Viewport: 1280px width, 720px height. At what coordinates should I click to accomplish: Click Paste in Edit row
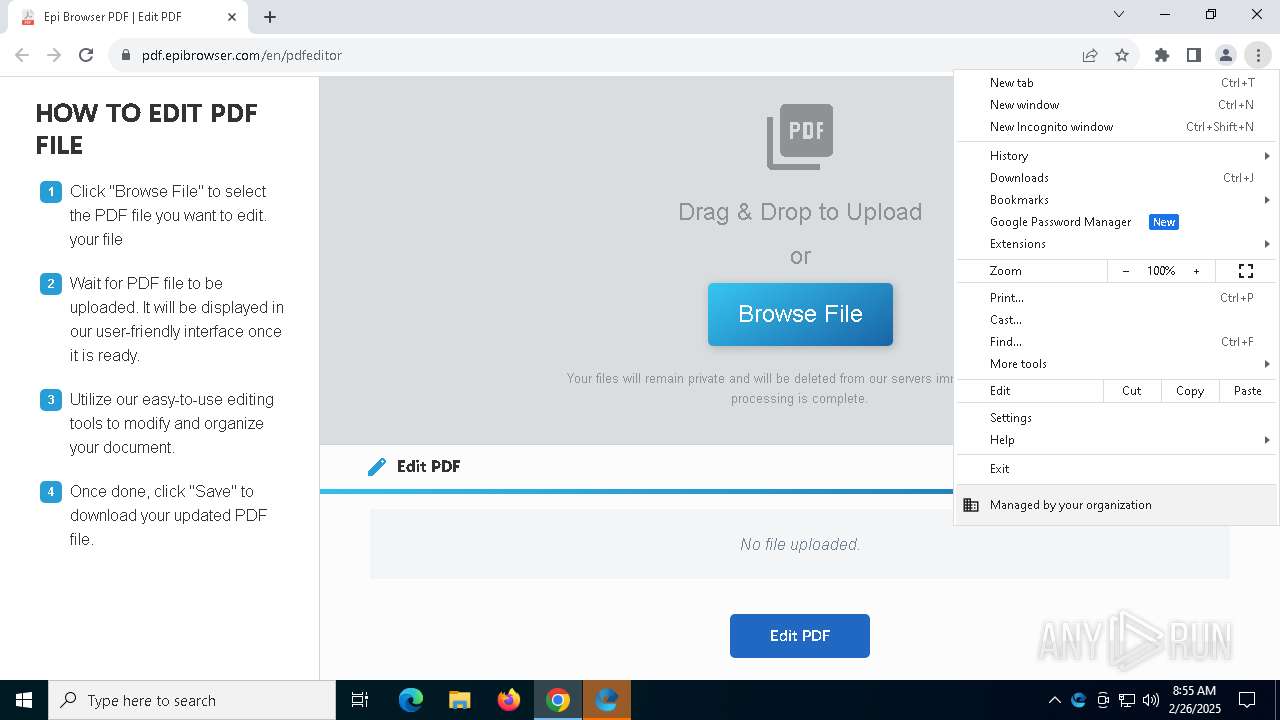tap(1248, 391)
